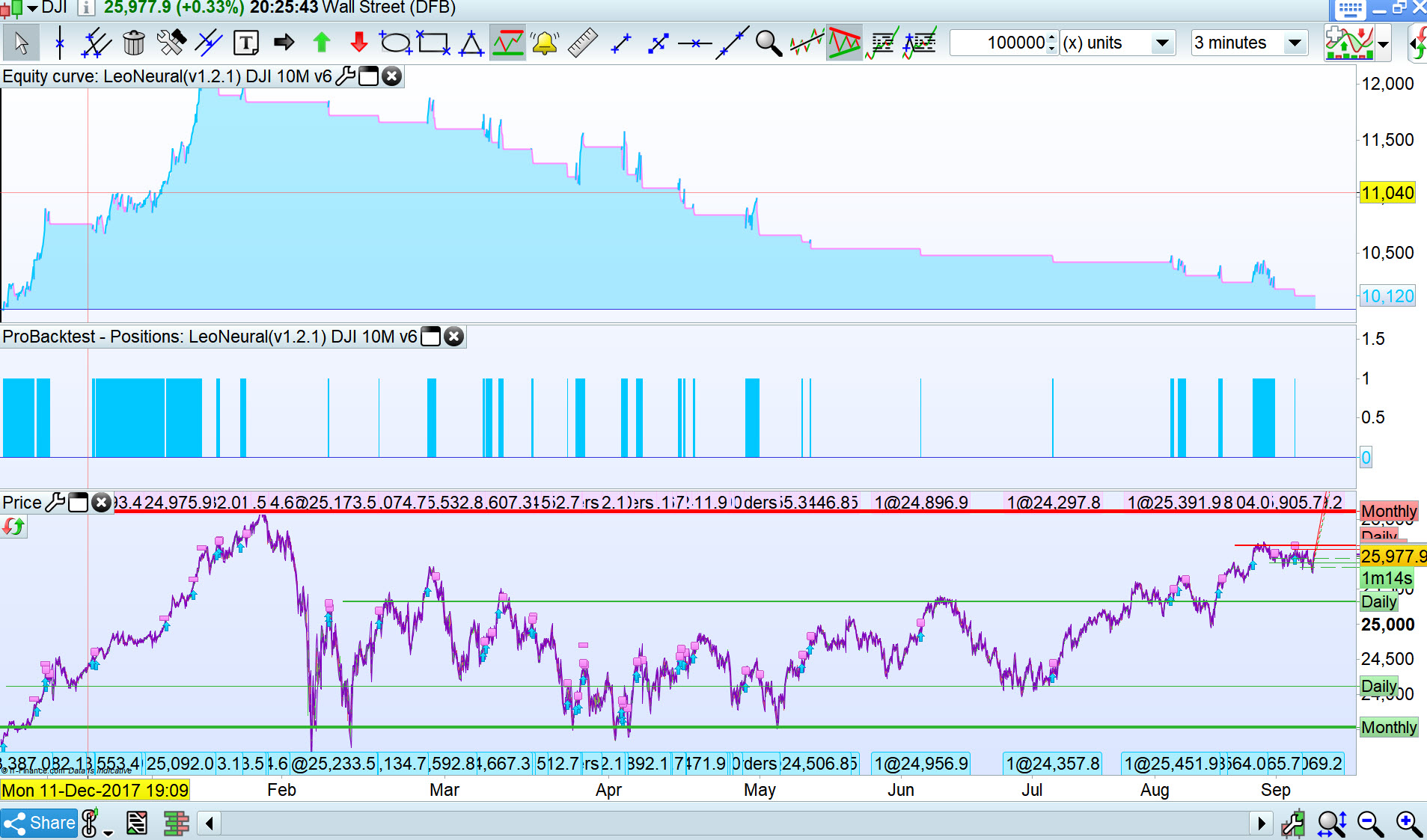
Task: Select the cursor pointer tool
Action: [21, 43]
